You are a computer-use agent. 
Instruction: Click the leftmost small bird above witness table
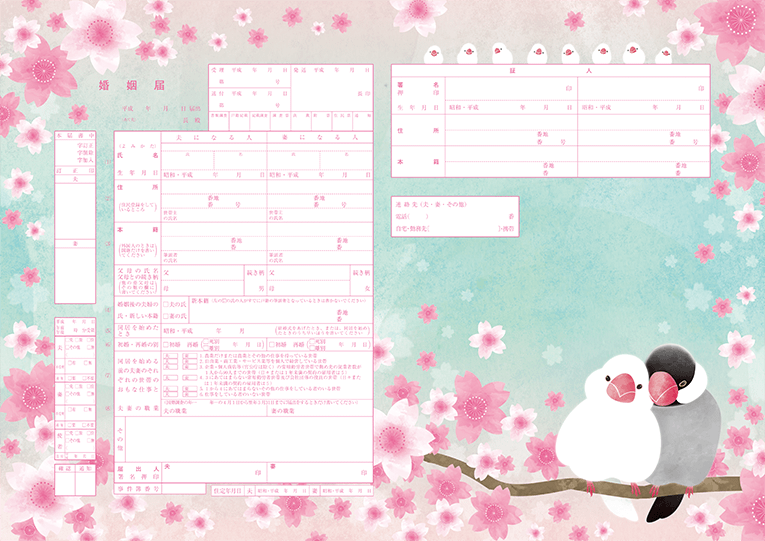tap(434, 53)
